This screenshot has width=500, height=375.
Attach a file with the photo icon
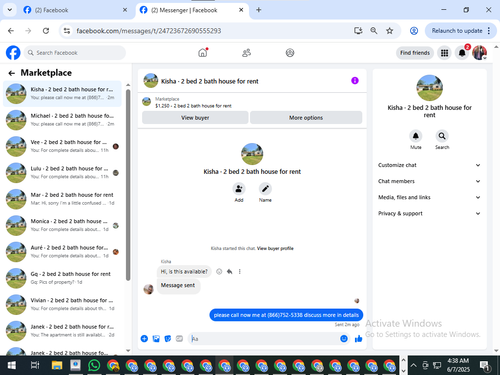click(156, 339)
